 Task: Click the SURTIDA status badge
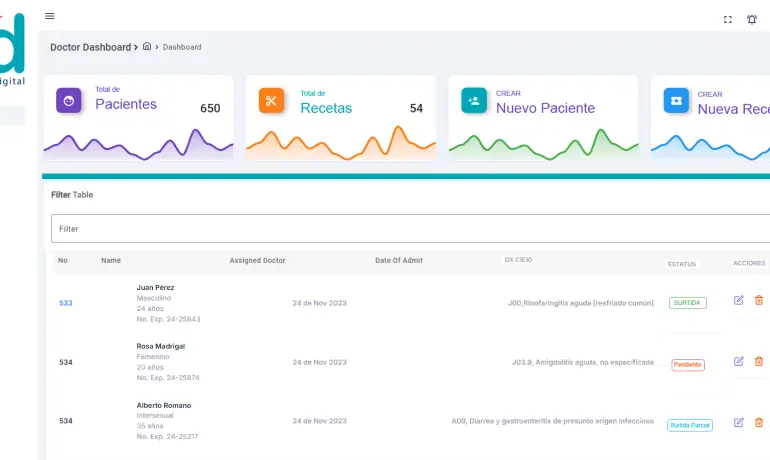point(688,303)
